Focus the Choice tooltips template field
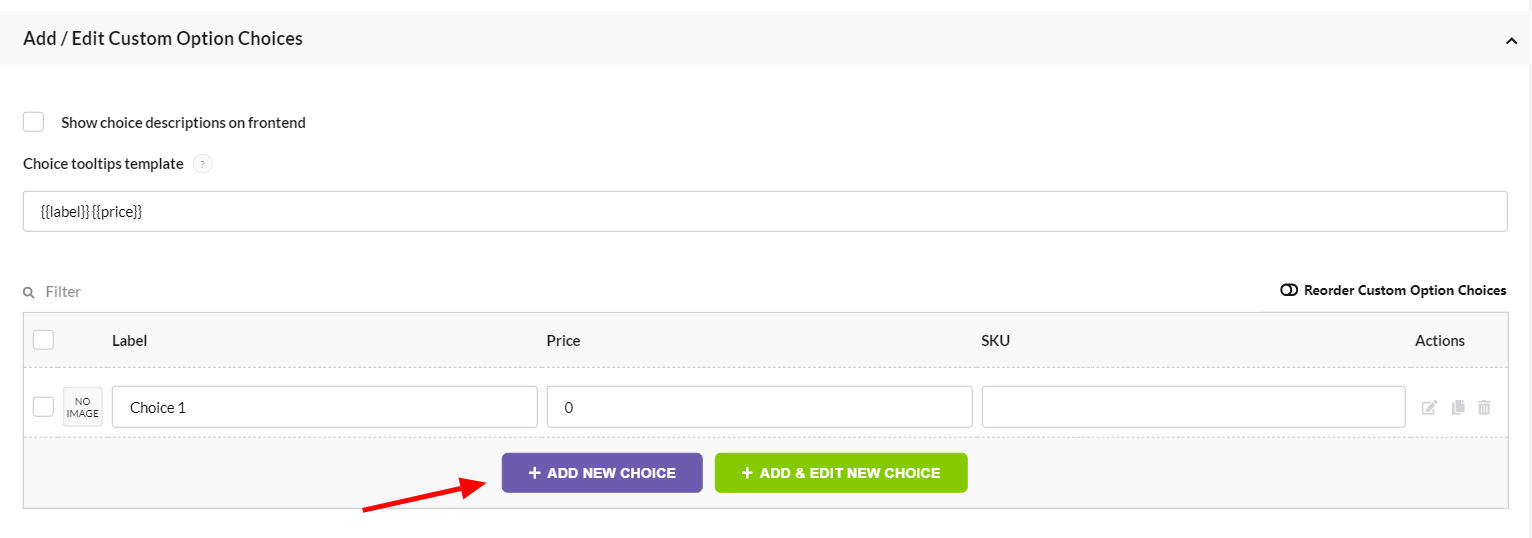1532x538 pixels. [765, 212]
